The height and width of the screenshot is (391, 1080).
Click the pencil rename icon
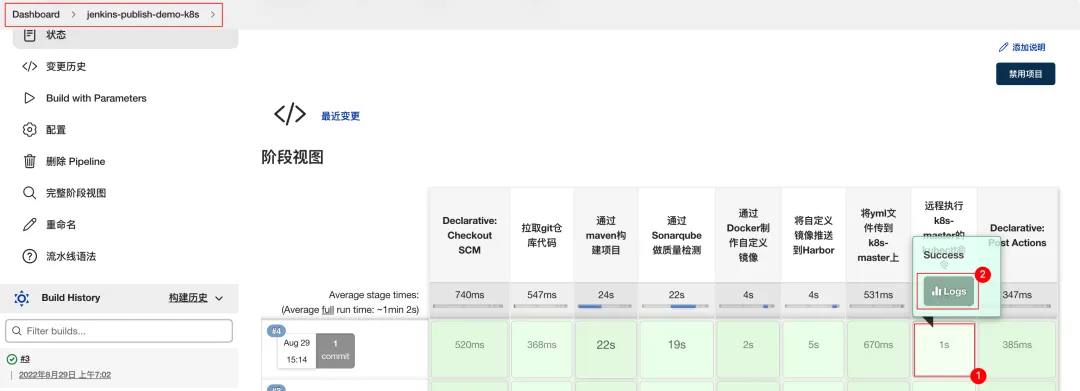point(29,225)
